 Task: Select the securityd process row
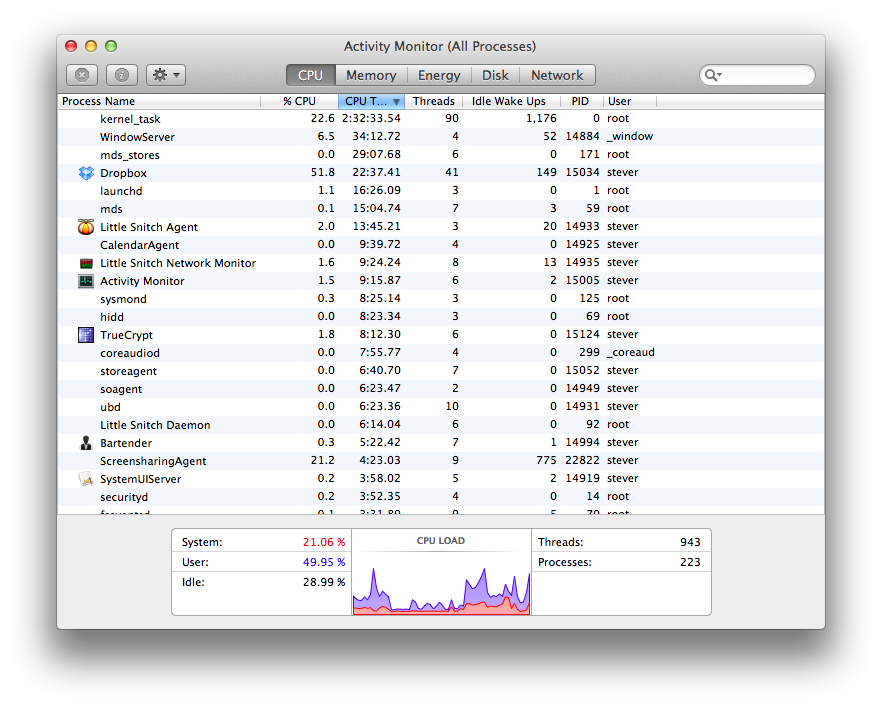point(441,497)
